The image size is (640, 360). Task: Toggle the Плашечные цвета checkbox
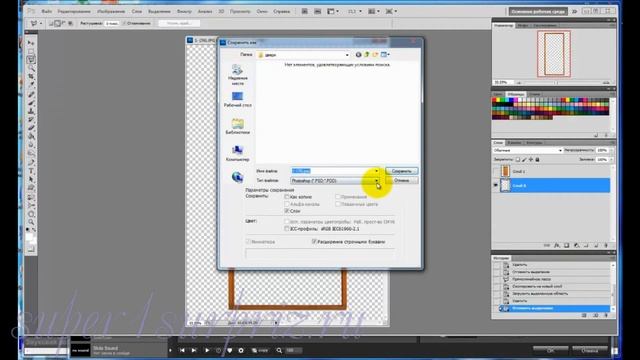pyautogui.click(x=338, y=204)
